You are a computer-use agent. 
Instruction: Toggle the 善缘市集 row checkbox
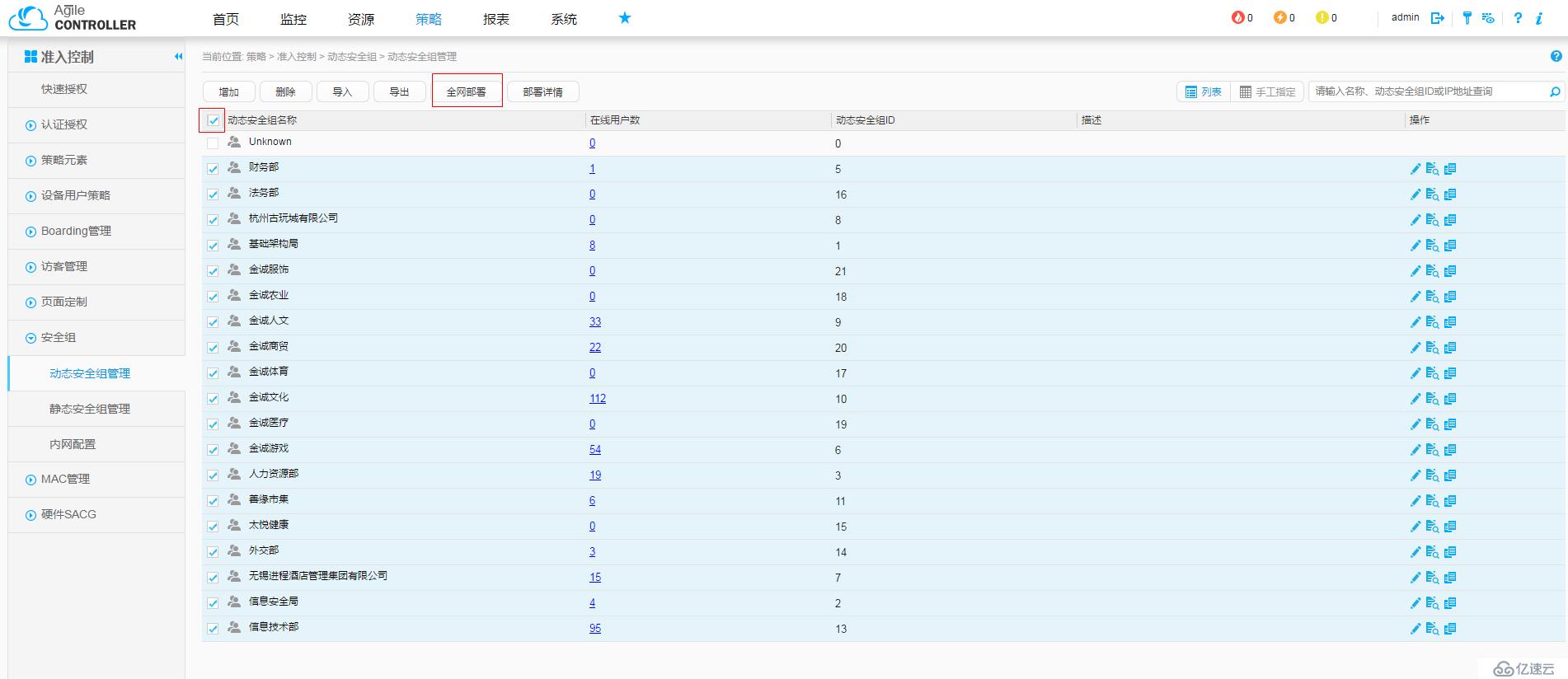tap(213, 501)
